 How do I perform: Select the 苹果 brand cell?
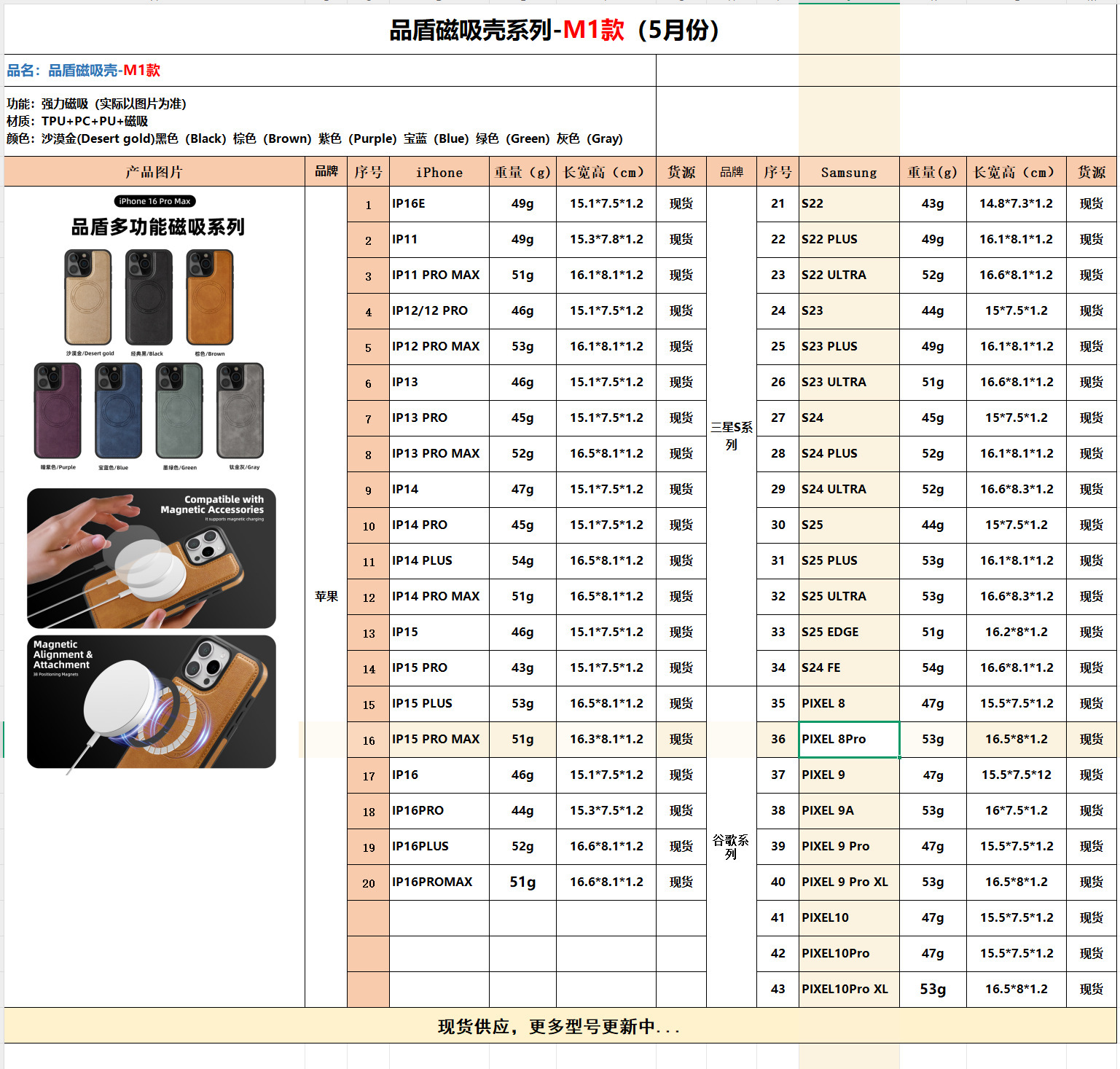(x=326, y=597)
